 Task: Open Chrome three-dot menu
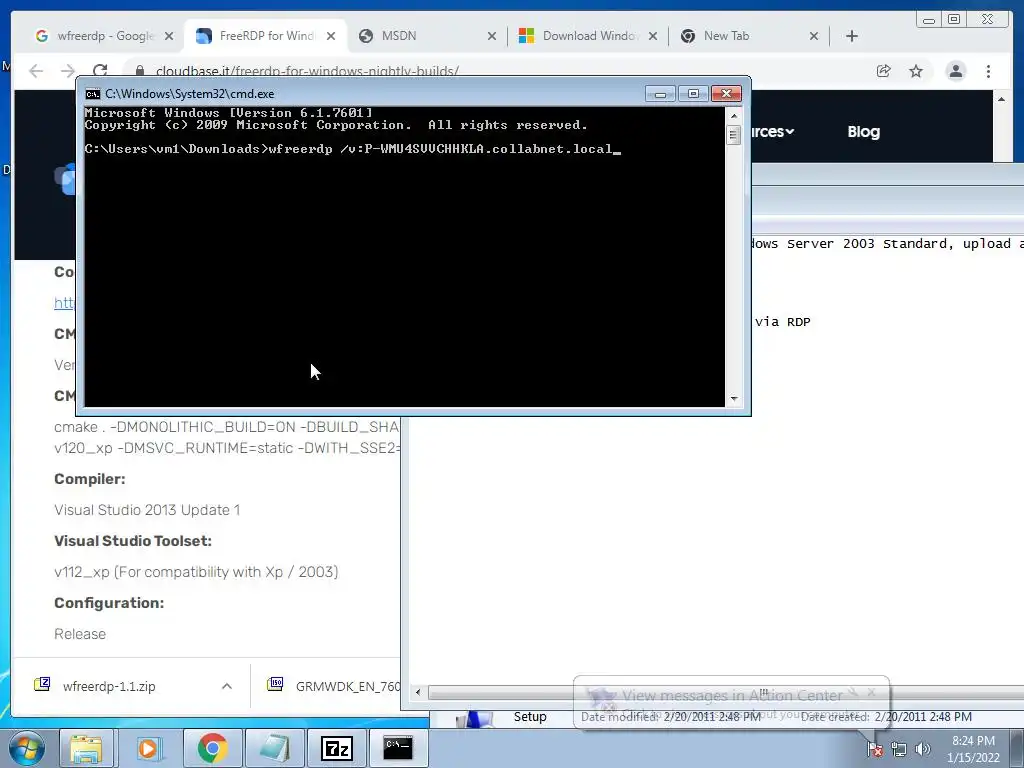click(988, 71)
